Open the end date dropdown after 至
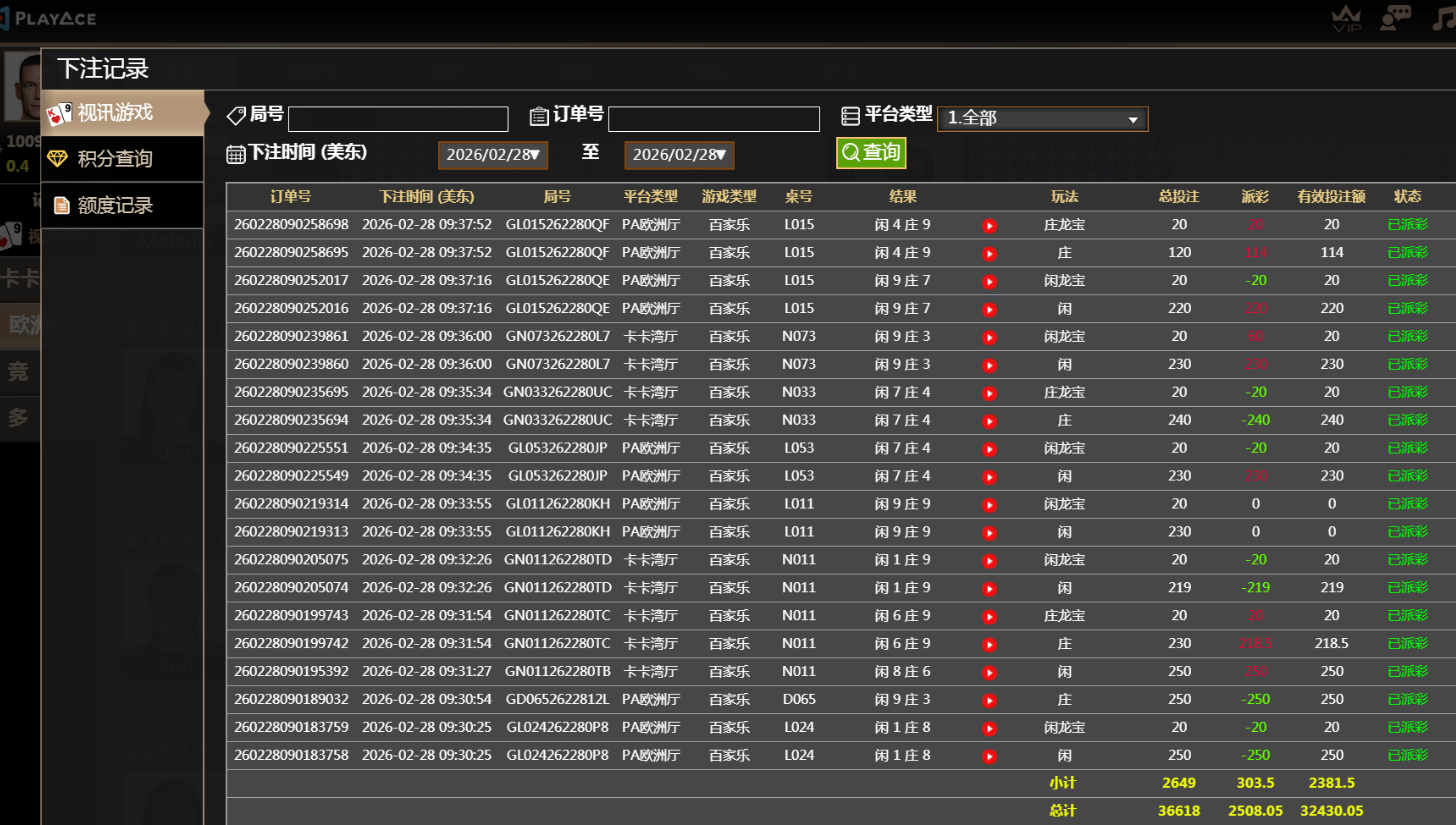This screenshot has width=1456, height=825. coord(677,154)
